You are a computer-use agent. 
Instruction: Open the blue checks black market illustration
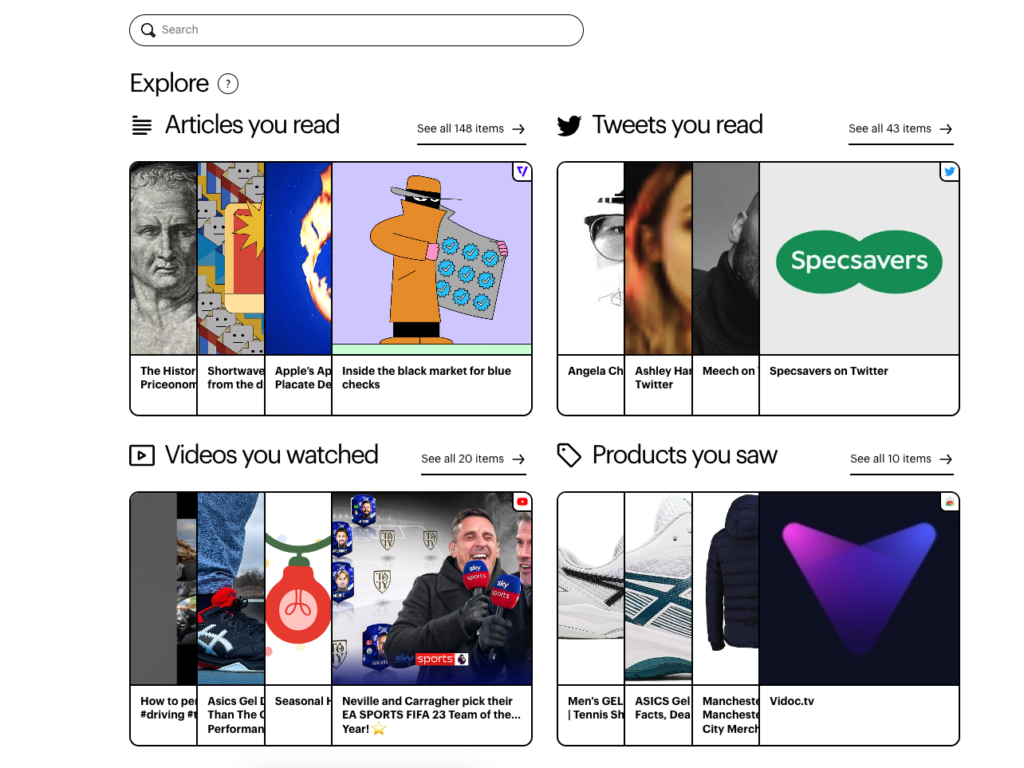pos(432,259)
